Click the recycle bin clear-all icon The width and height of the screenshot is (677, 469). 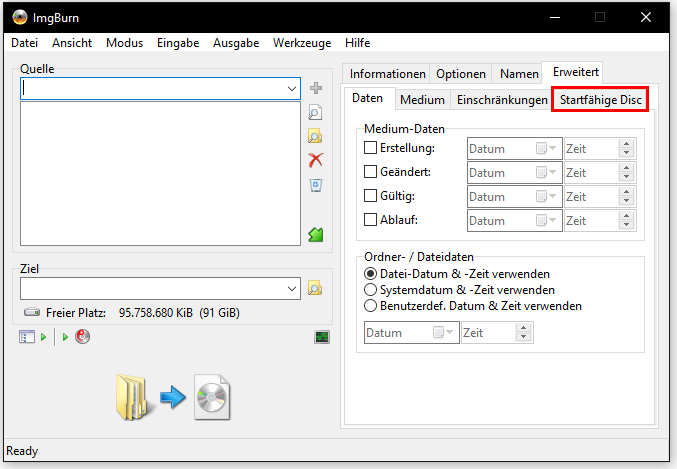click(x=316, y=185)
